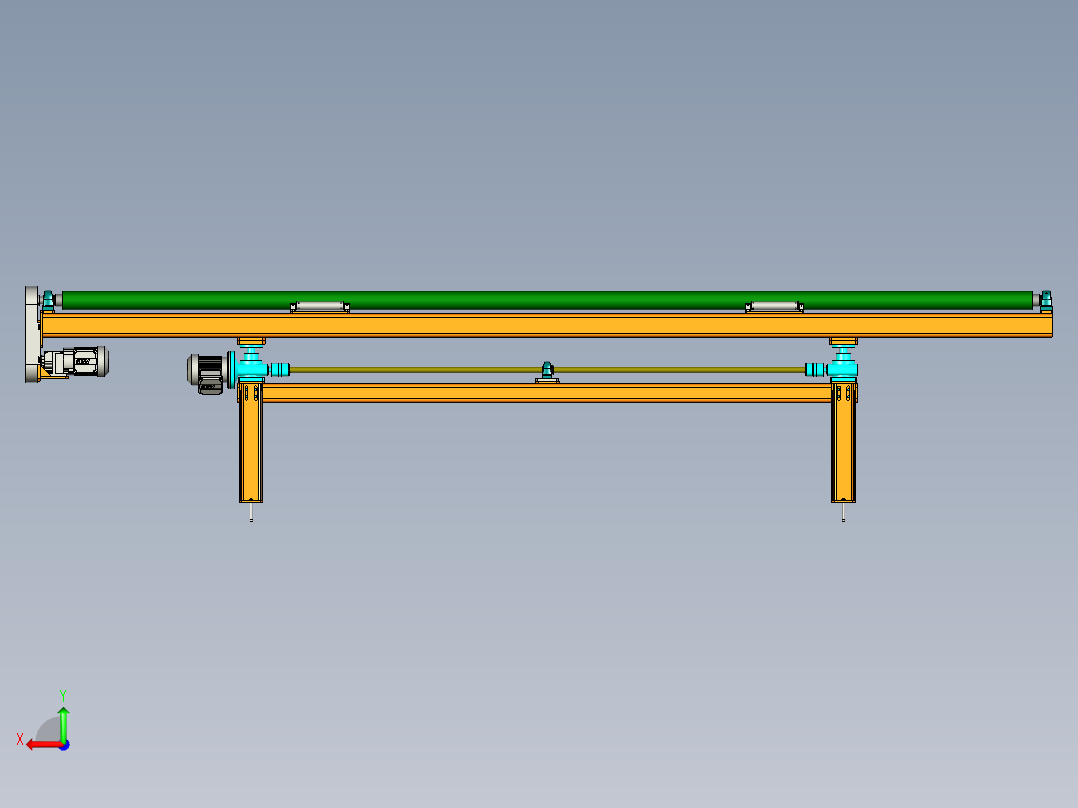Select the black electric motor near the left leg
The image size is (1078, 808).
coord(208,373)
